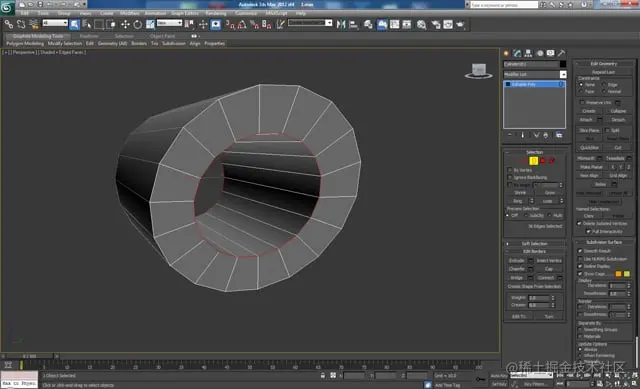Open the Motion command panel tab

[540, 53]
